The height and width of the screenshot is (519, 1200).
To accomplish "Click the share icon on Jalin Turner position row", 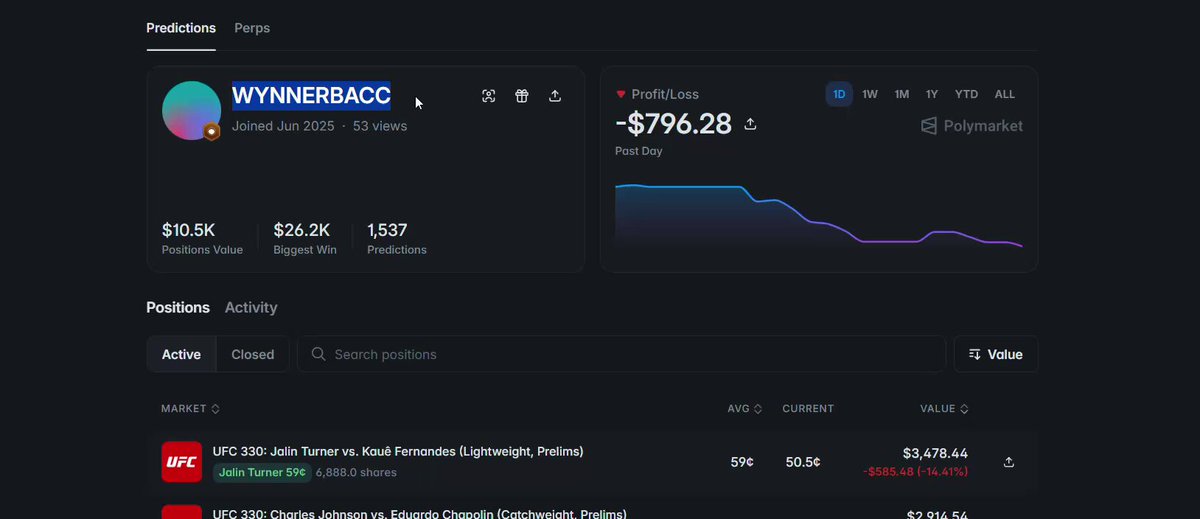I will point(1009,462).
